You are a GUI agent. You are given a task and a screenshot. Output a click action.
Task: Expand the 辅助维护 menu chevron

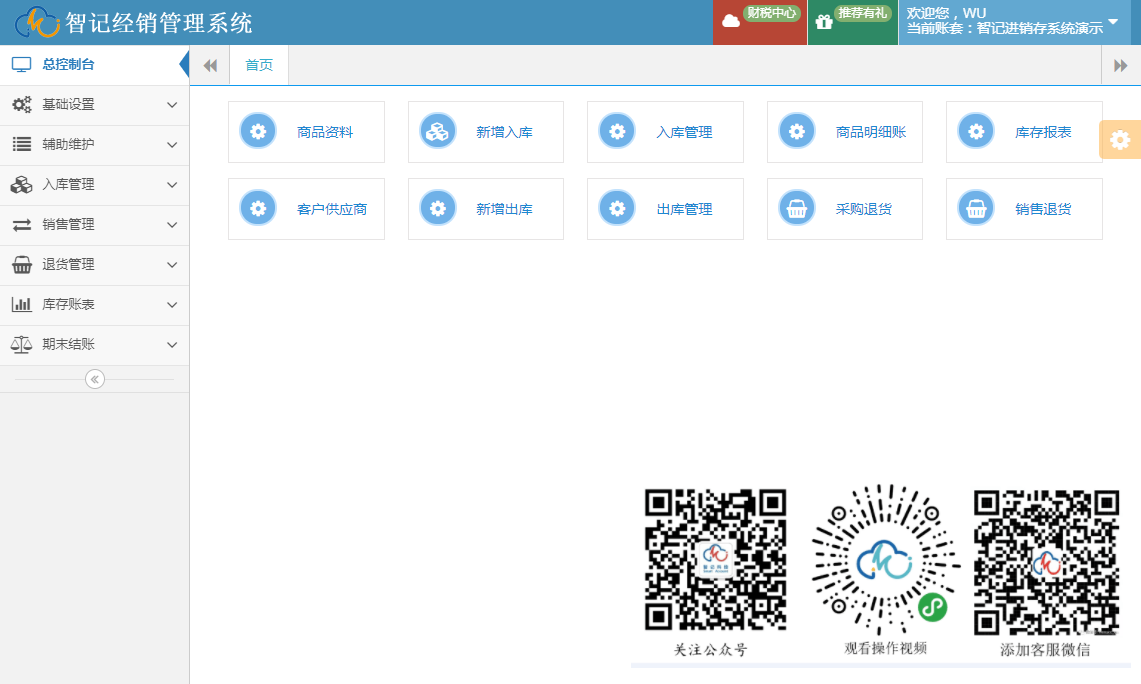[172, 145]
